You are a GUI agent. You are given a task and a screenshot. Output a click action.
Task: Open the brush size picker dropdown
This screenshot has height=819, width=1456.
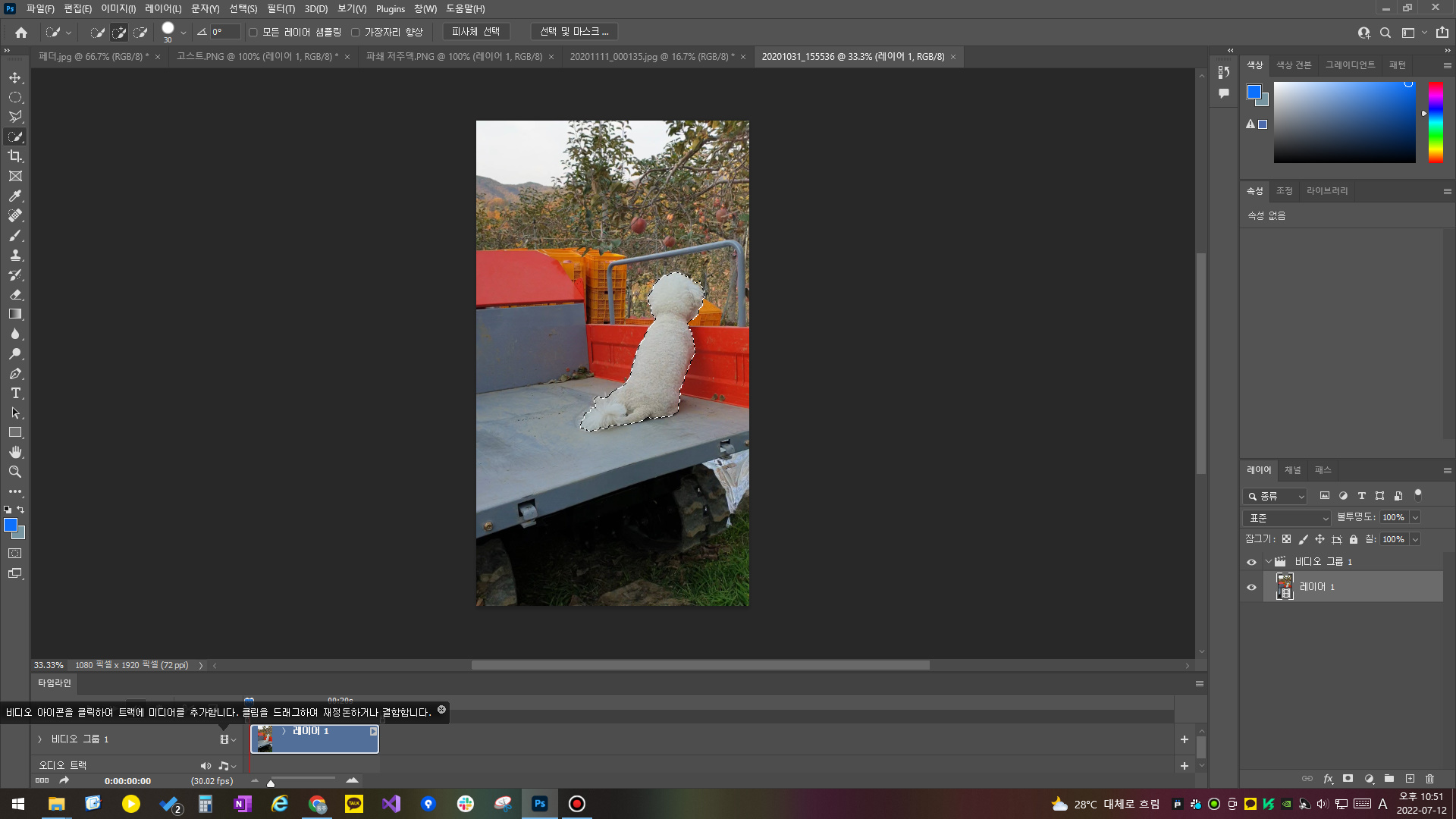click(x=184, y=33)
